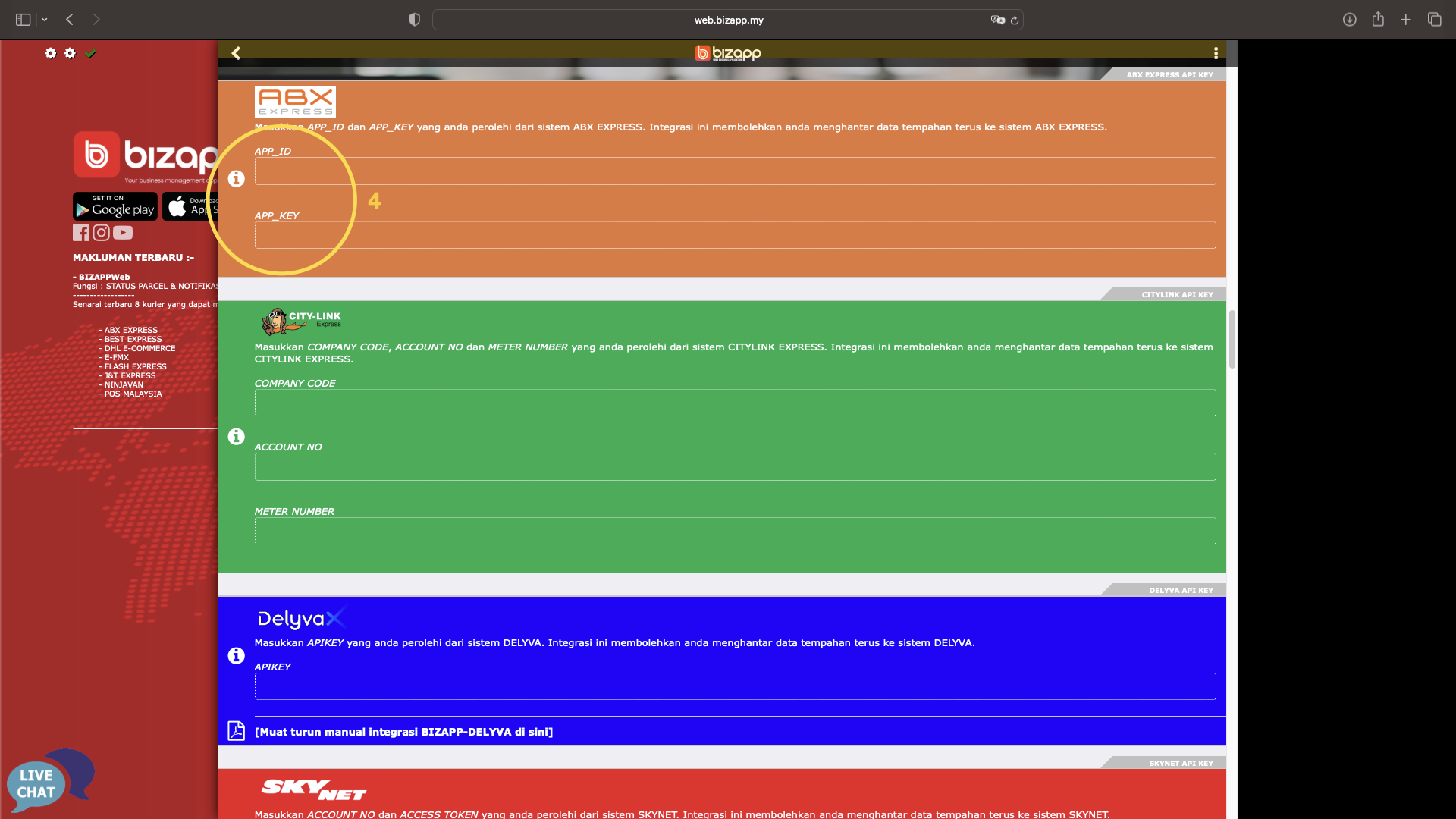Viewport: 1456px width, 819px height.
Task: Select 'NINJAVAN' in courier list
Action: pos(124,385)
